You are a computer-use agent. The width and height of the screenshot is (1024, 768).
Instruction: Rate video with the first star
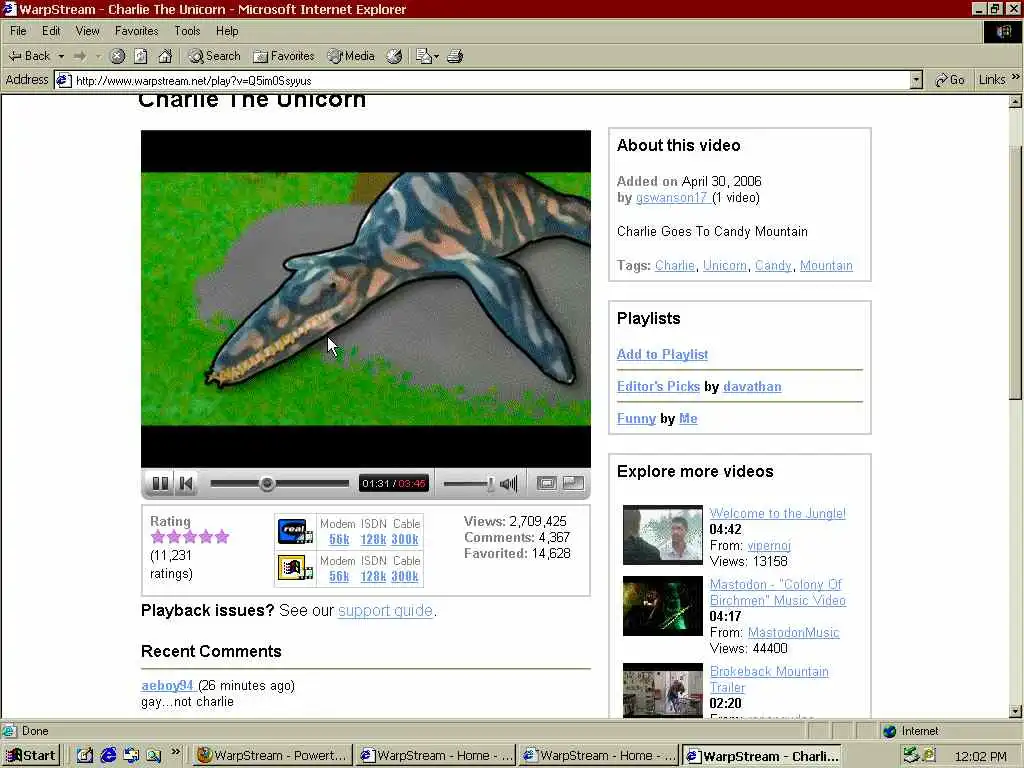(157, 537)
